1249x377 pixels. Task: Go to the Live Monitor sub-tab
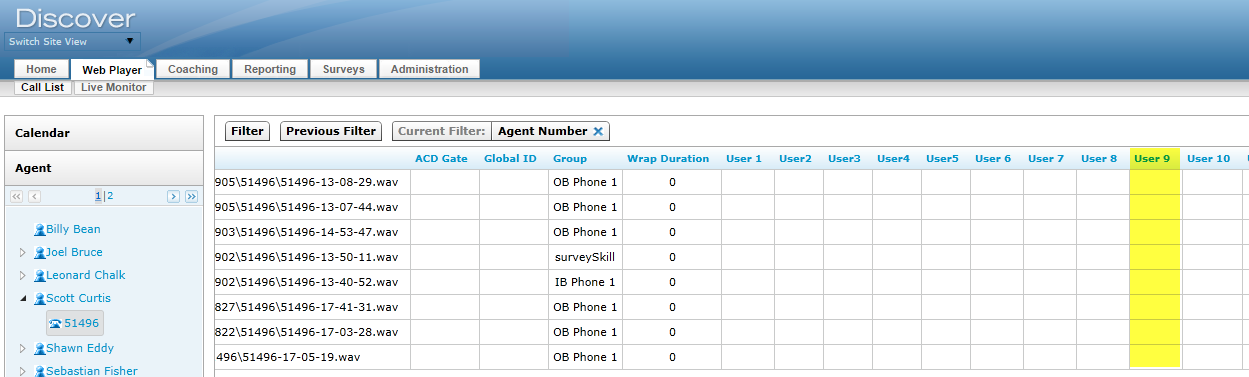tap(114, 88)
